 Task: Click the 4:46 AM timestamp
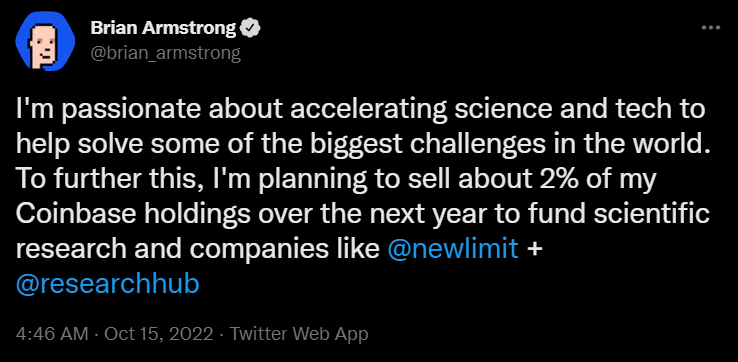tap(52, 334)
